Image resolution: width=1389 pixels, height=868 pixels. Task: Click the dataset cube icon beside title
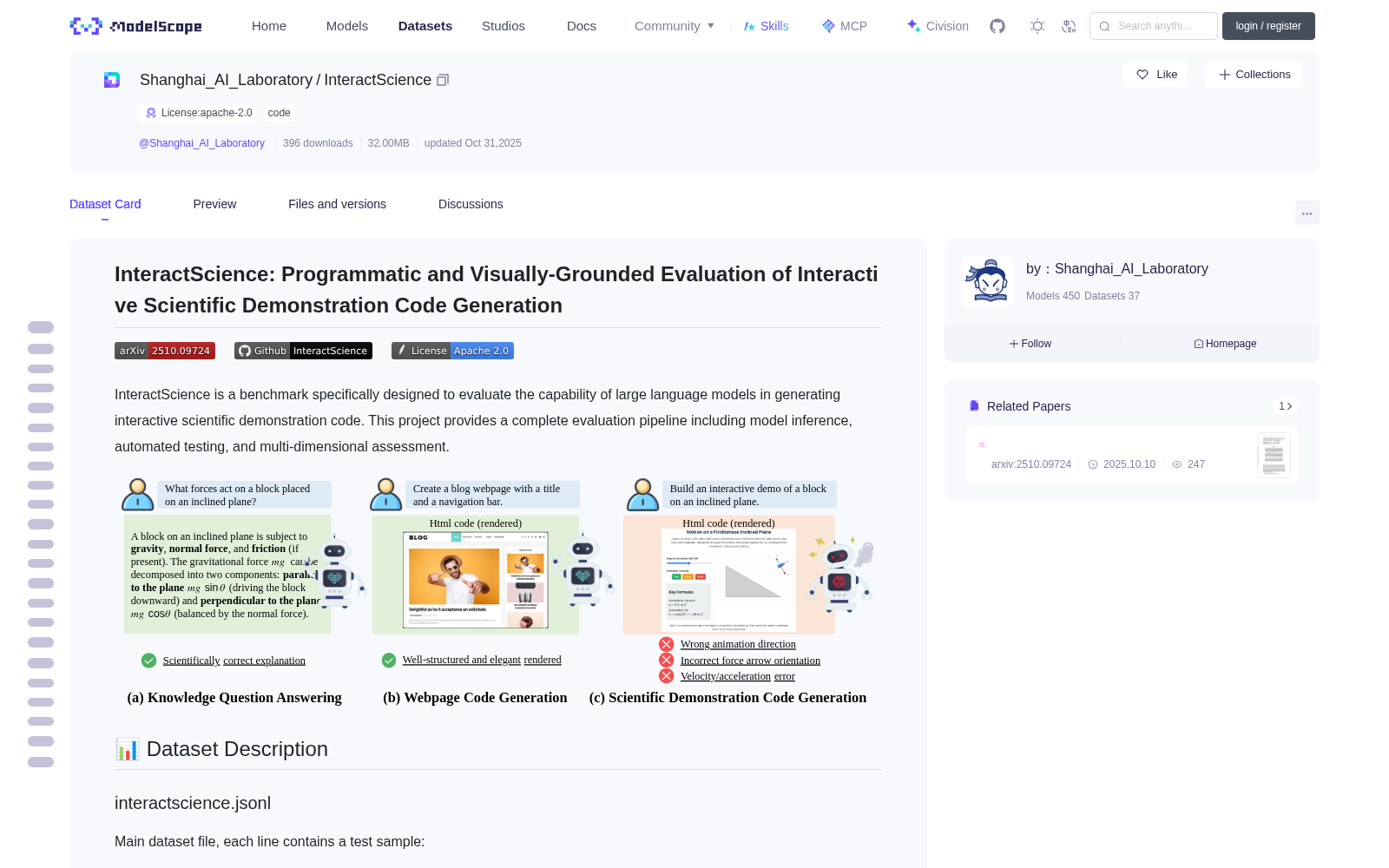(x=112, y=80)
